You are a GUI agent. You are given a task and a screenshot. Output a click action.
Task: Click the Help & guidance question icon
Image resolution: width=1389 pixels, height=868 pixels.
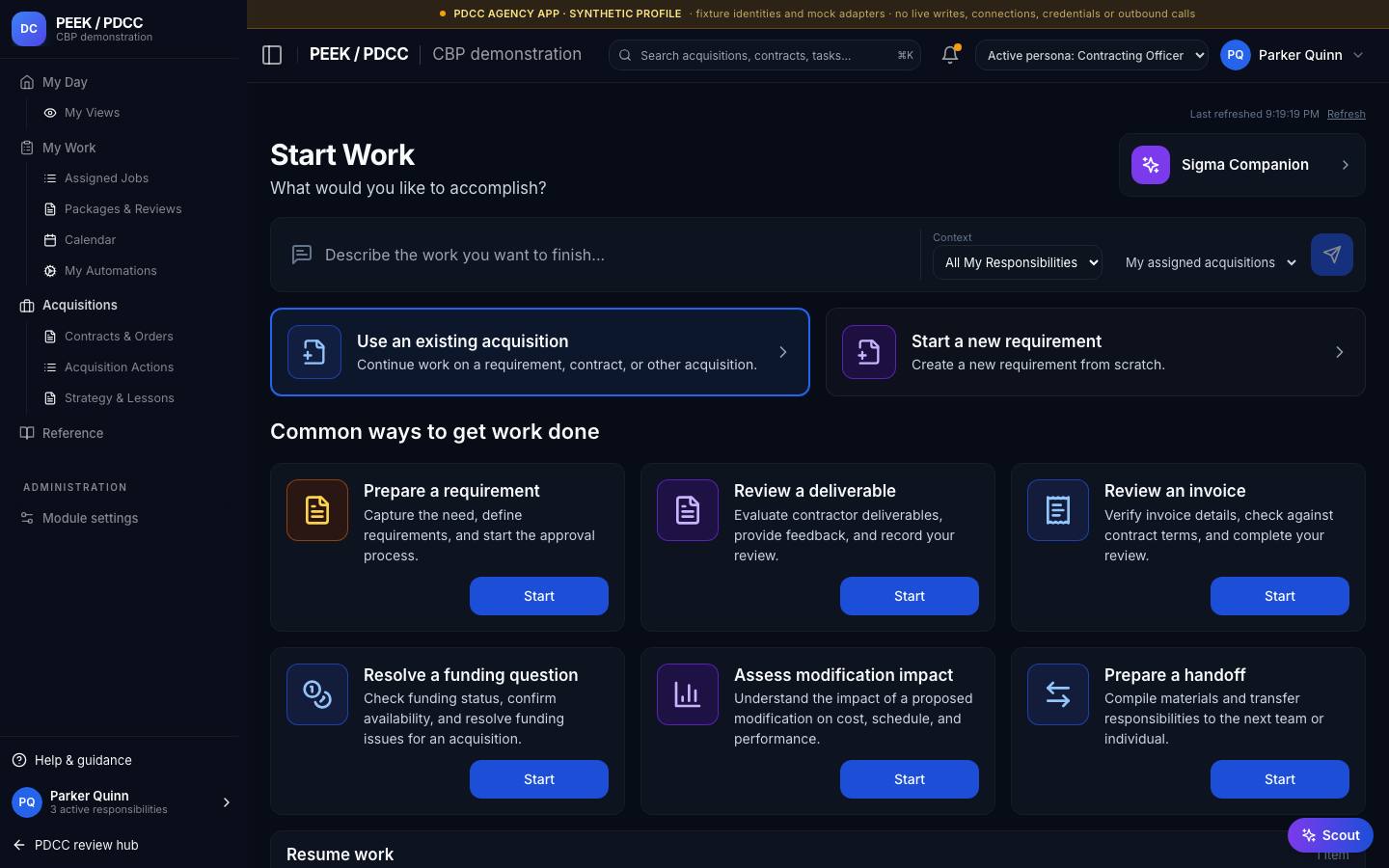[x=19, y=760]
